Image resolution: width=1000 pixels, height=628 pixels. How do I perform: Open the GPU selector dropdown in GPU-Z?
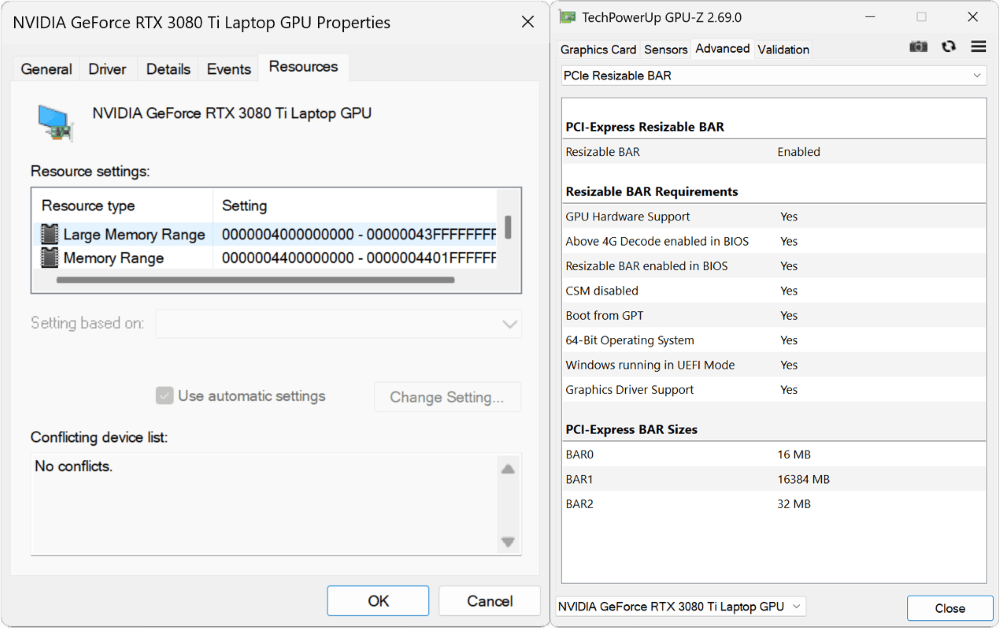(x=680, y=606)
